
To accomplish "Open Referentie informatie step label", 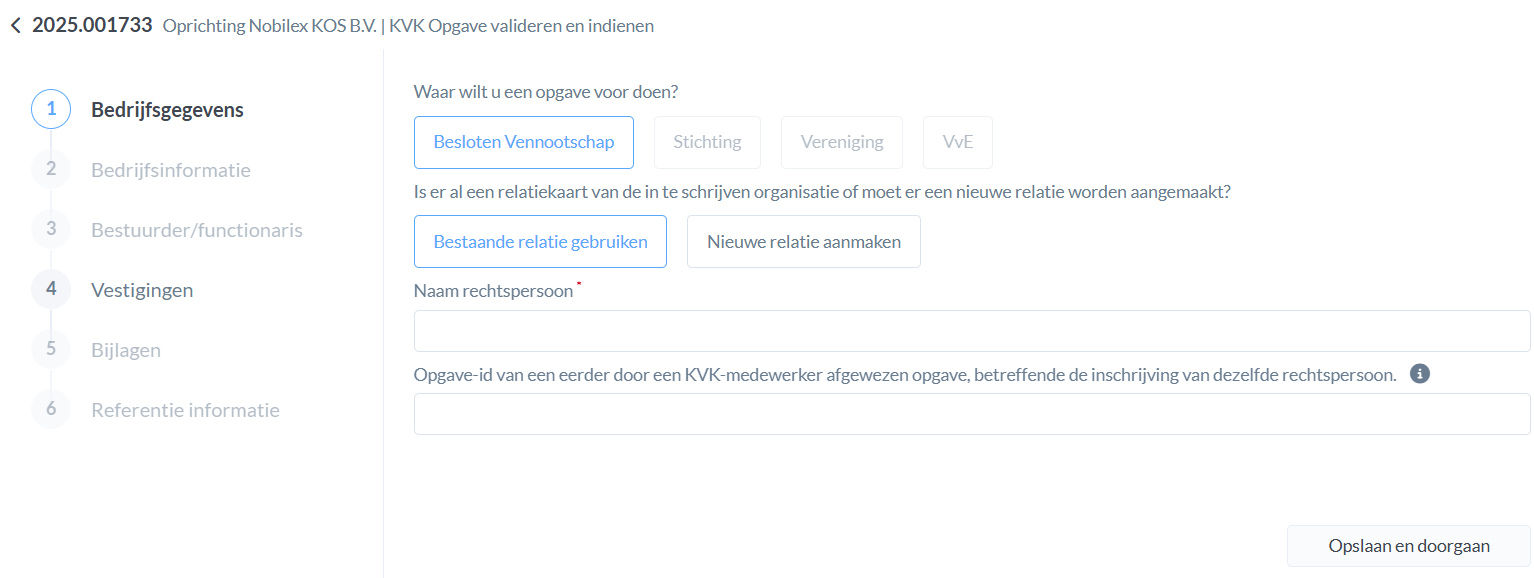I will click(x=185, y=410).
